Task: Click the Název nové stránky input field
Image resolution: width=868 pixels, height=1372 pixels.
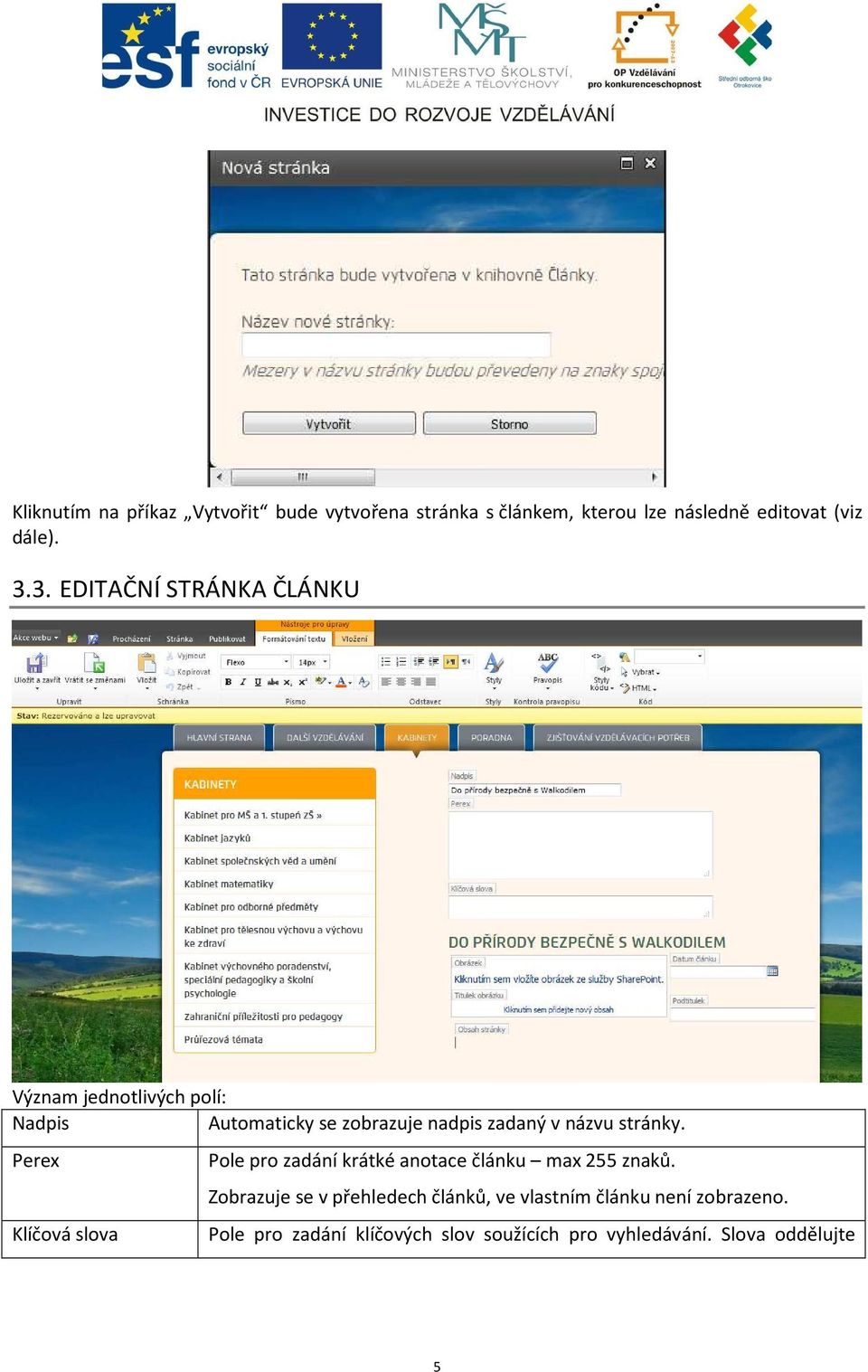Action: pyautogui.click(x=396, y=345)
